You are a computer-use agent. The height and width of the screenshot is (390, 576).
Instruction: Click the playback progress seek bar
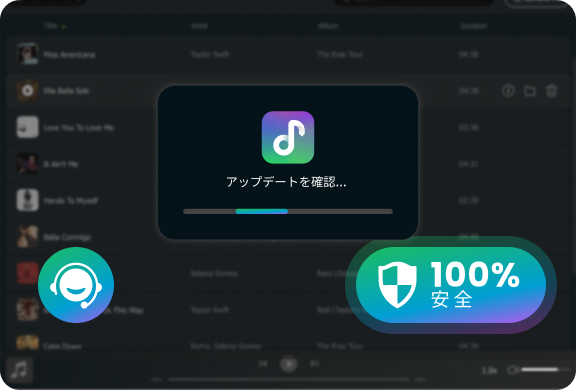click(289, 379)
